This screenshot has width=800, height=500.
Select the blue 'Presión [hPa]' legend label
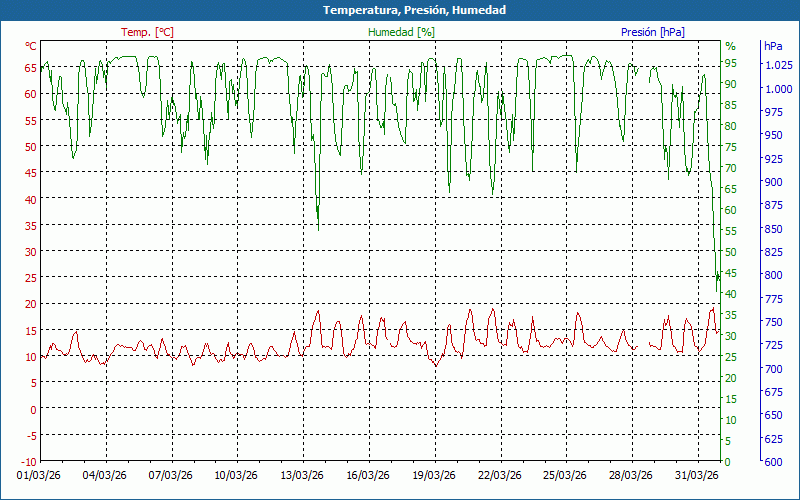[653, 32]
